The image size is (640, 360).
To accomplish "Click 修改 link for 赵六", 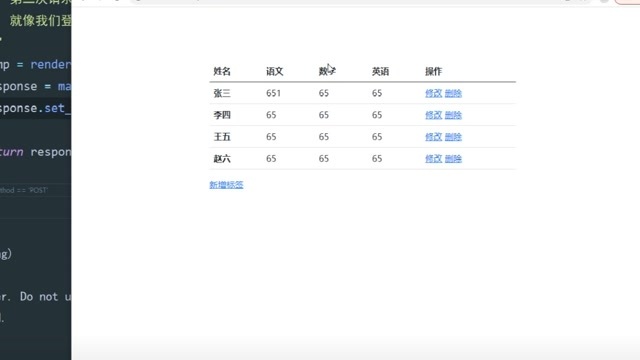I will [x=433, y=158].
